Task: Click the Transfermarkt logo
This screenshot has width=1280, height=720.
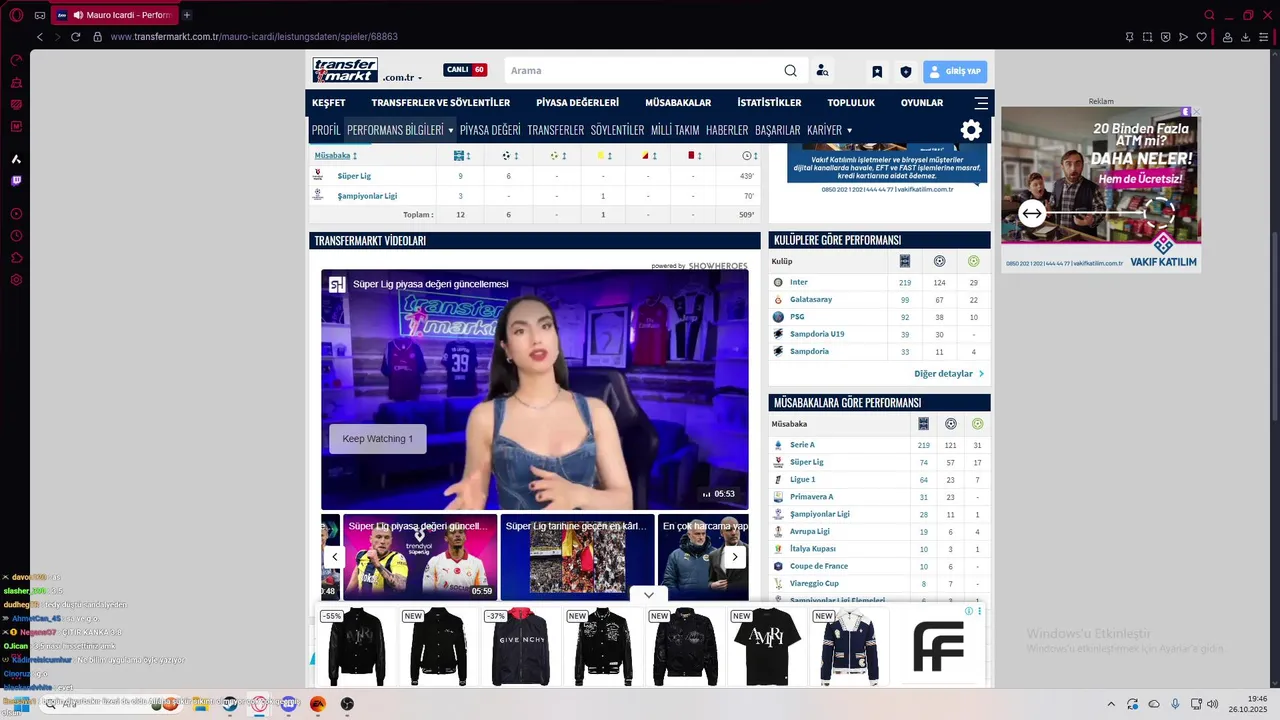Action: 345,70
